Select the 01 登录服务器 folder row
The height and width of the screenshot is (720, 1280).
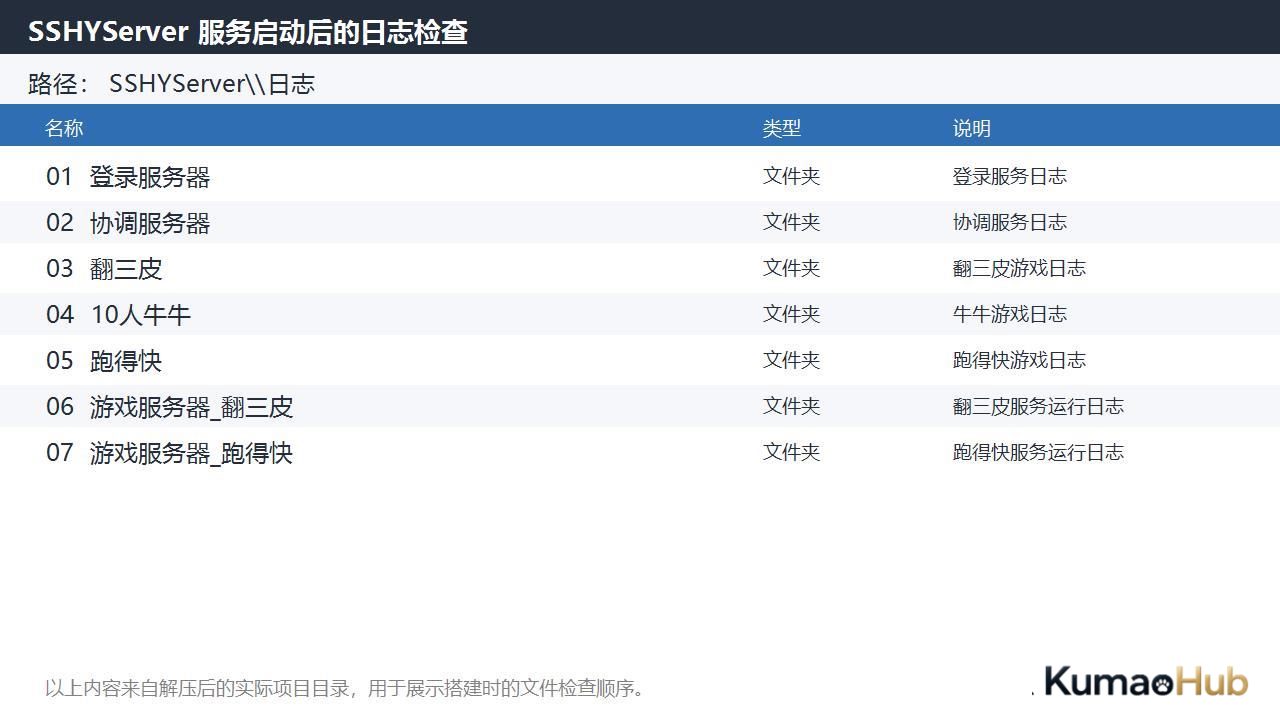pos(640,177)
